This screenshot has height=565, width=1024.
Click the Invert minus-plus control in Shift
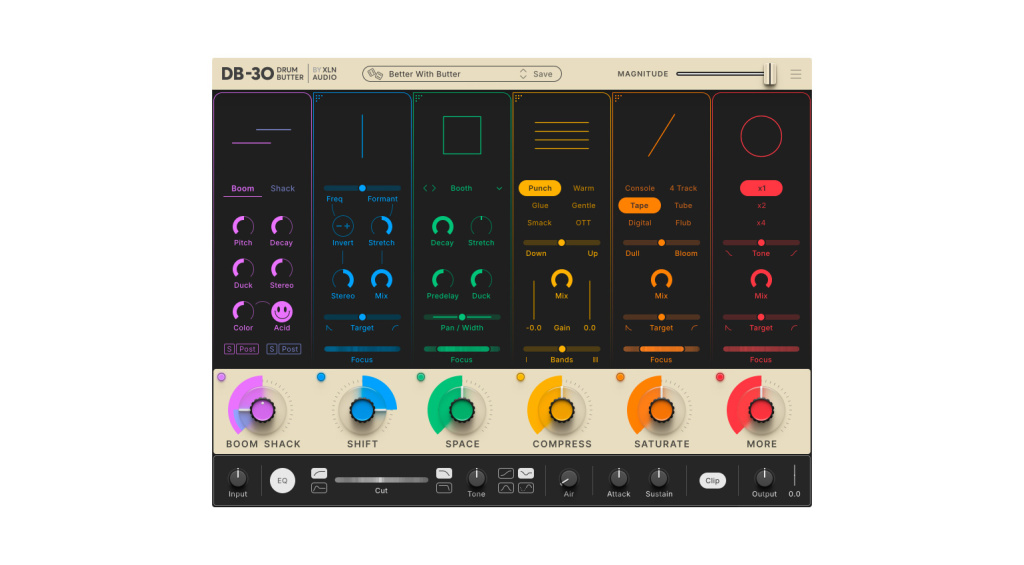[x=343, y=226]
